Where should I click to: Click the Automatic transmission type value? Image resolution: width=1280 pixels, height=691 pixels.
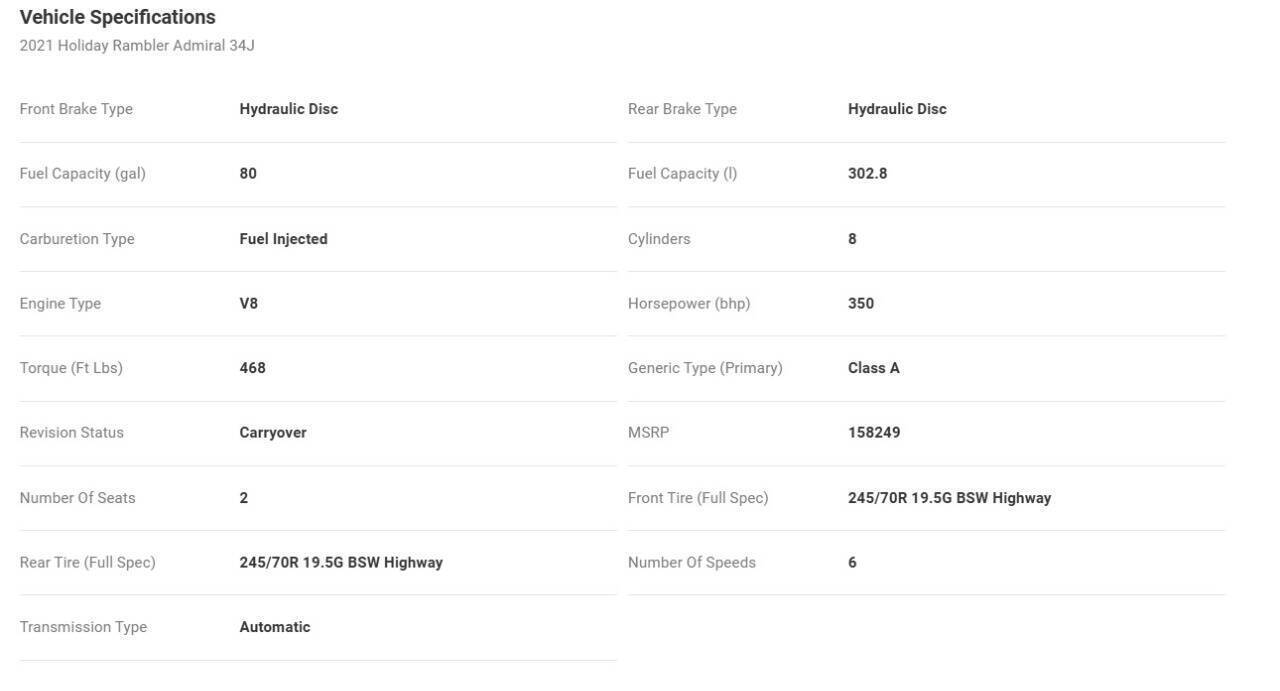click(275, 627)
